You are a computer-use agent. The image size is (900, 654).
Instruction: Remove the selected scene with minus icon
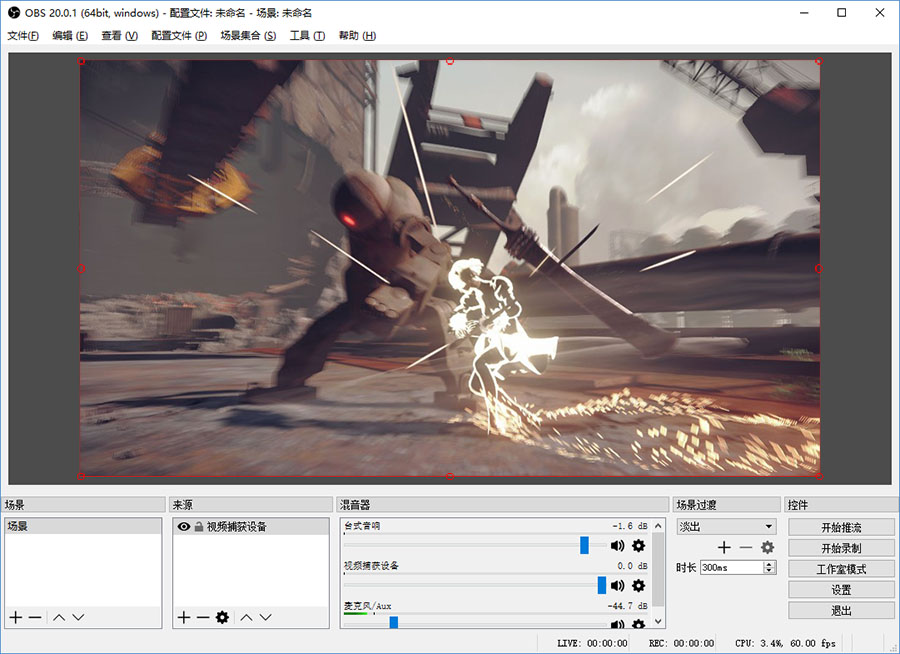click(35, 618)
